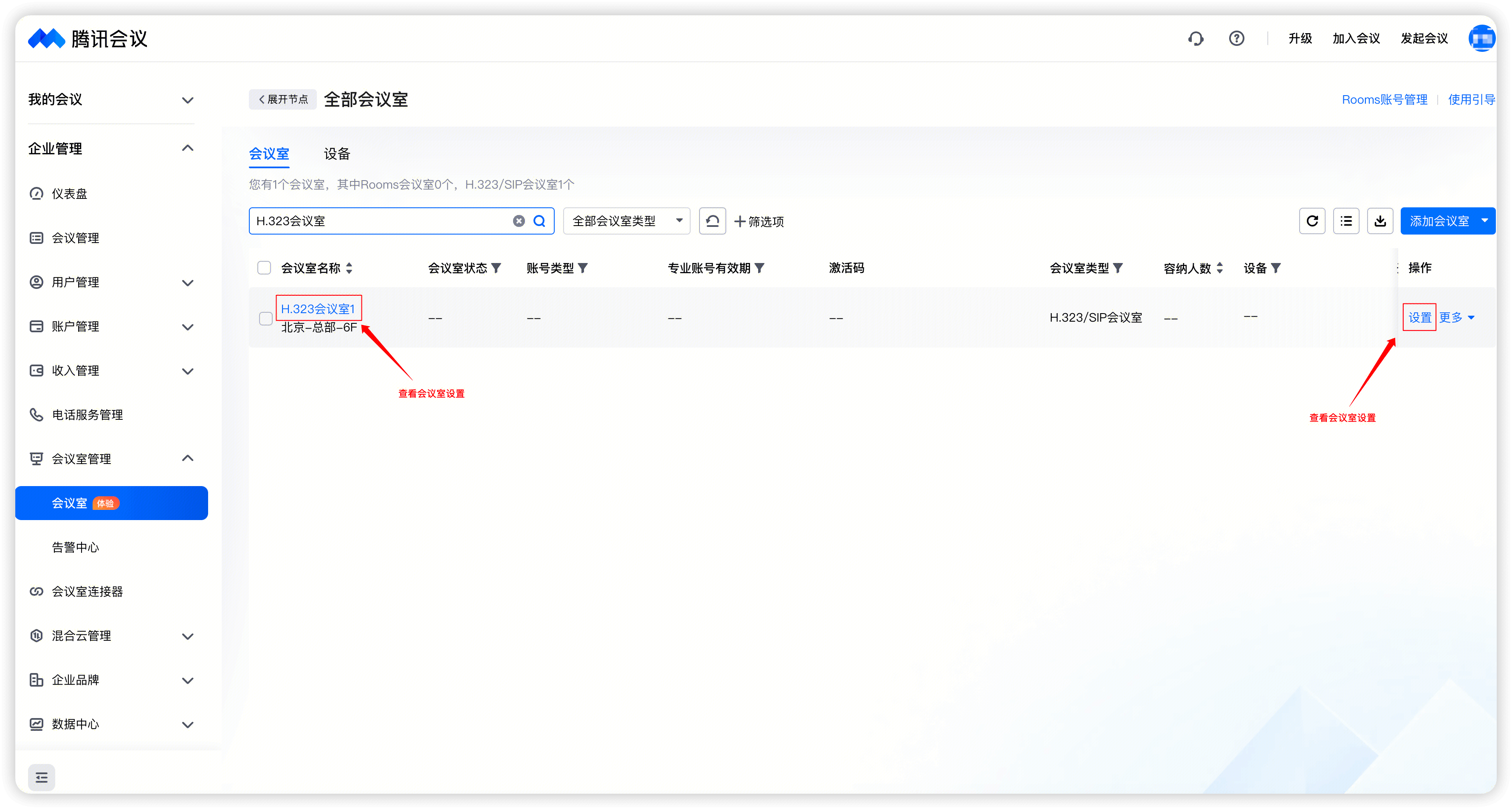Expand 用户管理 submenu

pos(187,283)
